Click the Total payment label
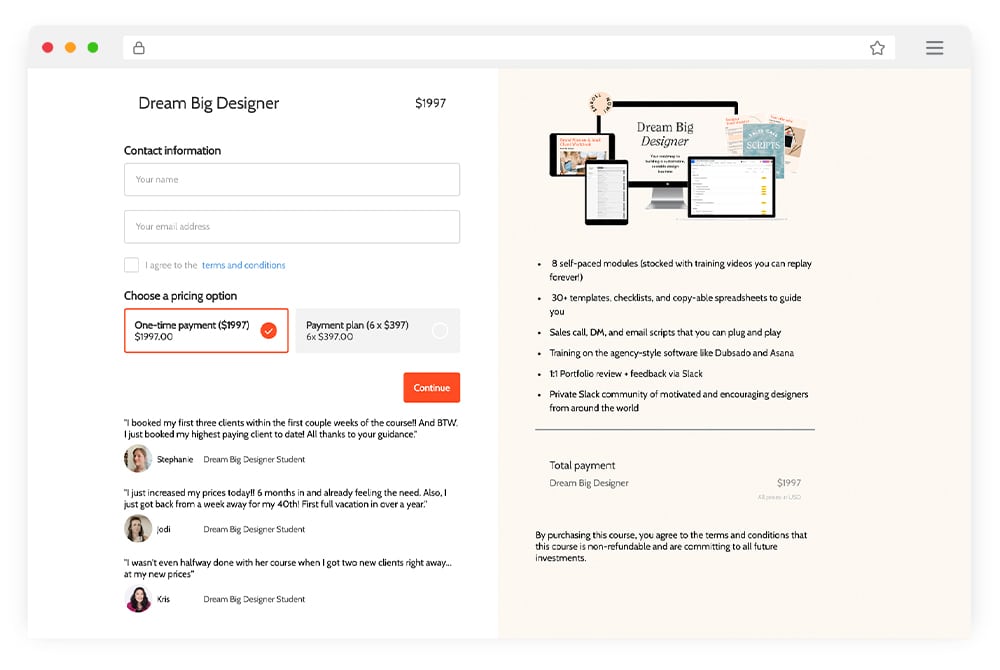This screenshot has width=1000, height=670. [x=582, y=465]
